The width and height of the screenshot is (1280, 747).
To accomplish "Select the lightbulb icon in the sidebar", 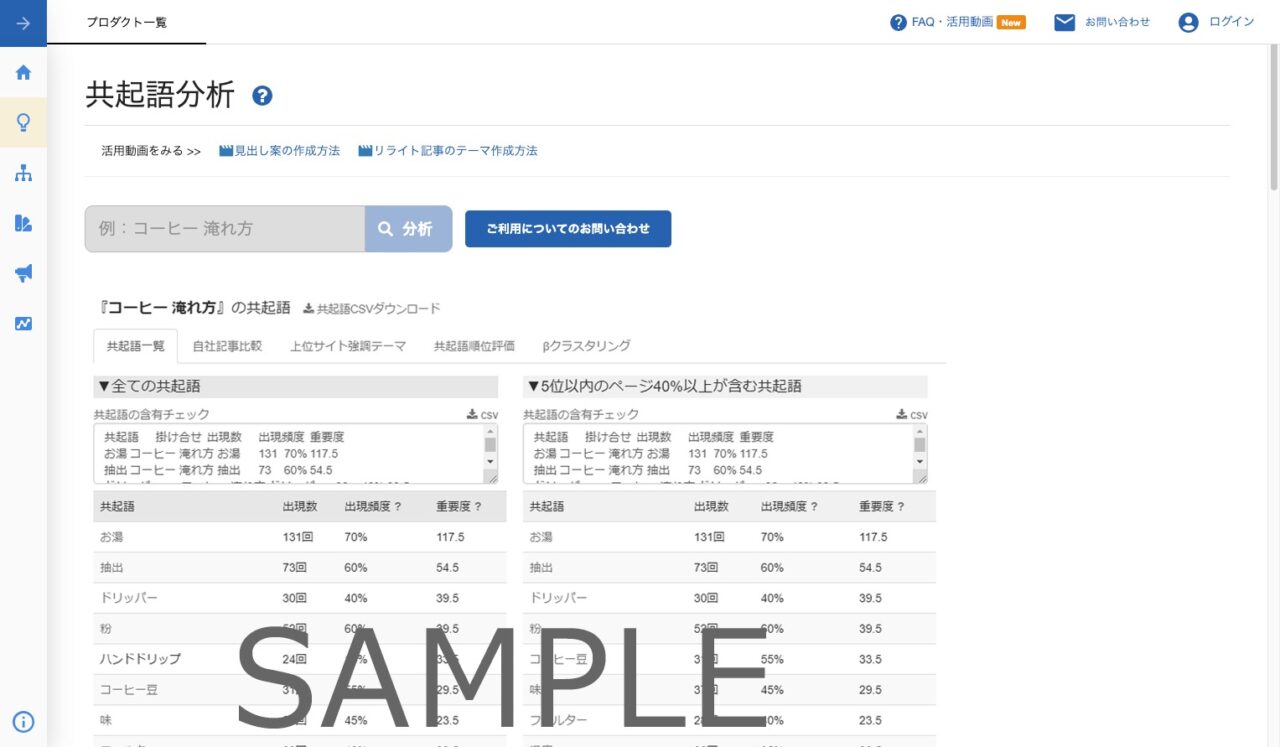I will tap(23, 123).
